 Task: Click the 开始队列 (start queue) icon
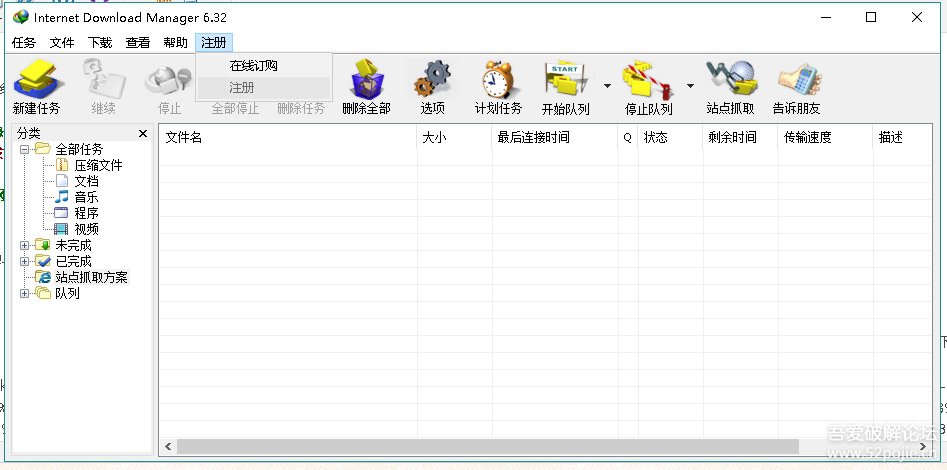tap(565, 79)
